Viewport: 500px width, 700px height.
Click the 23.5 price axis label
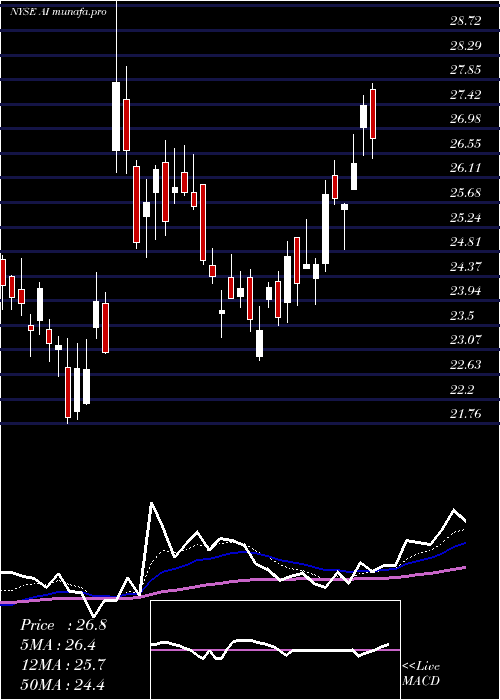(x=462, y=316)
